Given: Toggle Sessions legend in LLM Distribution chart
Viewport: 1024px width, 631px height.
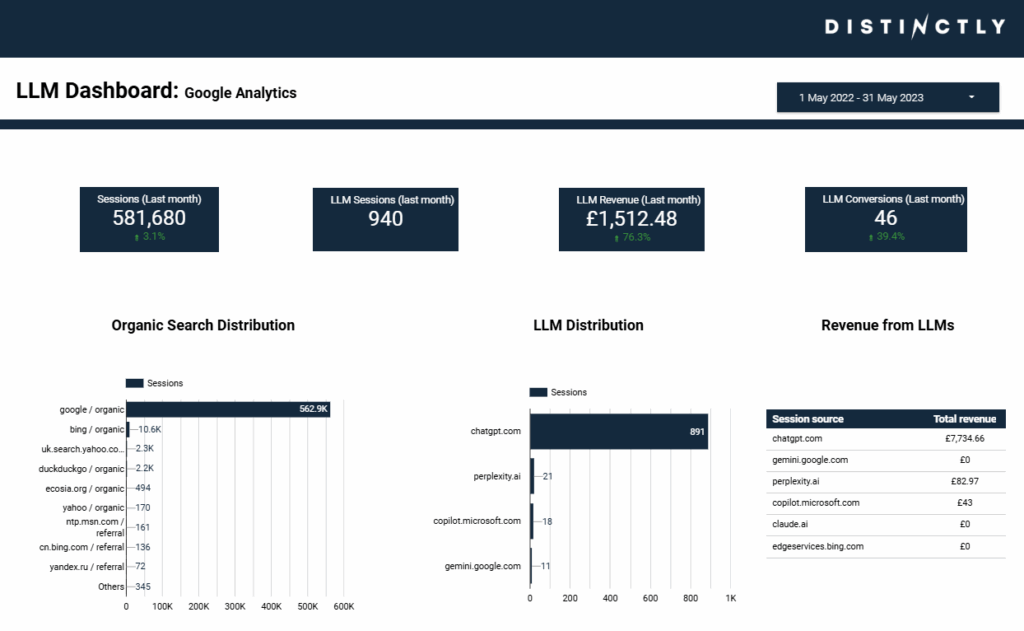Looking at the screenshot, I should click(559, 392).
